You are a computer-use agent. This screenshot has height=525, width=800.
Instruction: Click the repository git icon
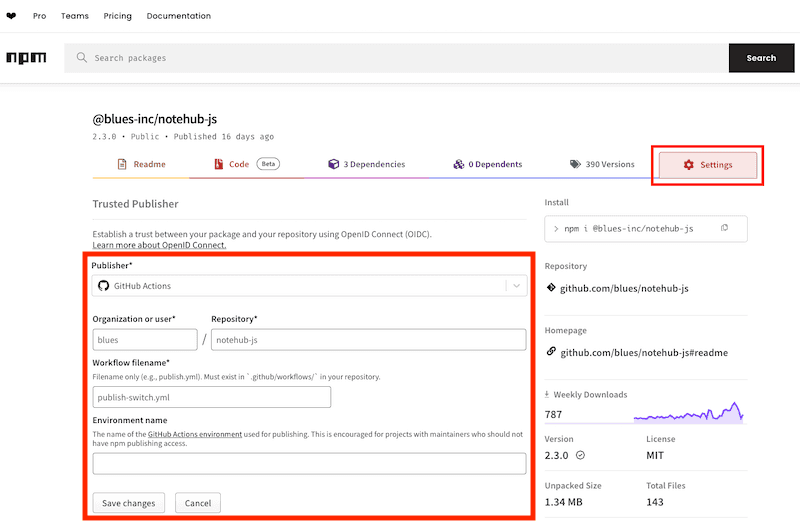coord(551,288)
